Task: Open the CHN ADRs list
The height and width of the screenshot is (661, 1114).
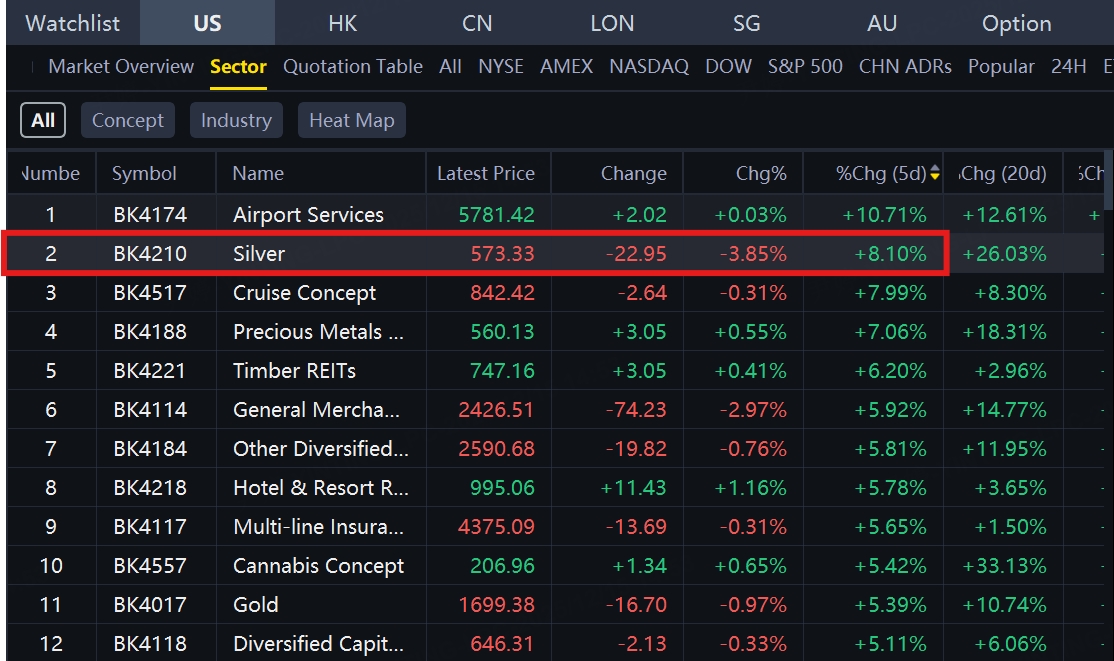Action: coord(904,67)
